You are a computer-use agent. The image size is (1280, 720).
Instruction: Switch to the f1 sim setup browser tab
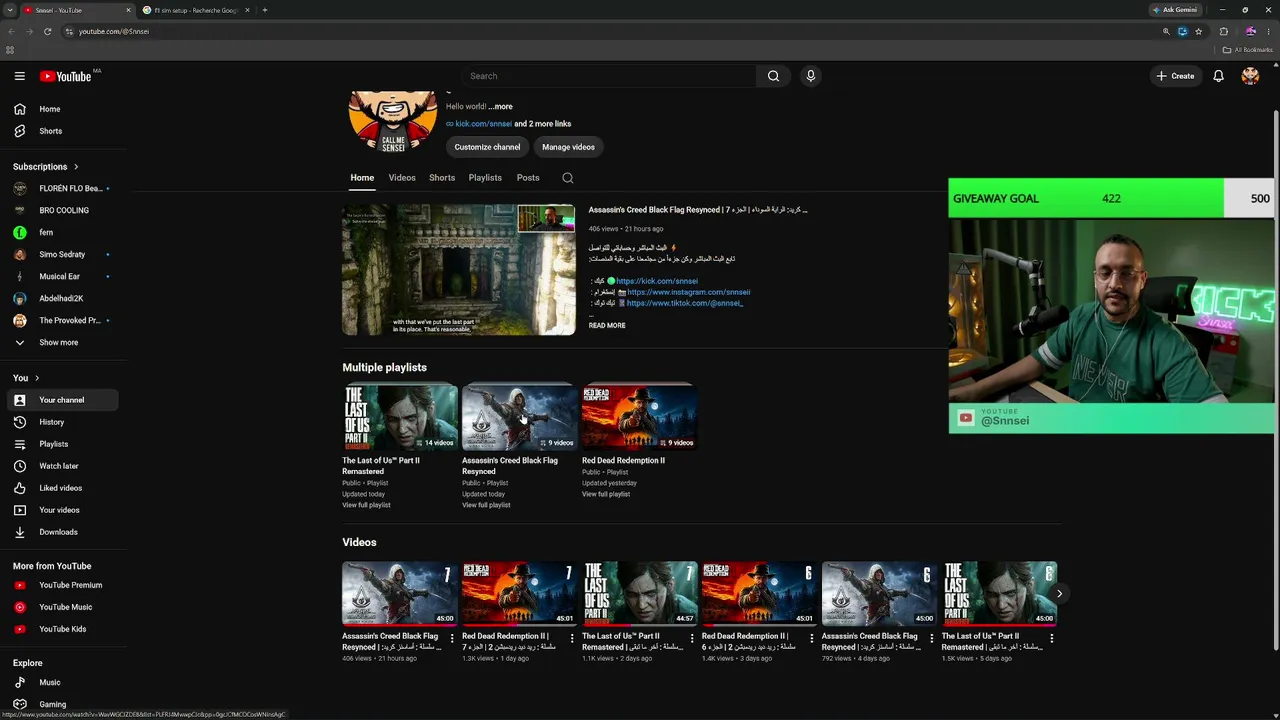point(196,10)
